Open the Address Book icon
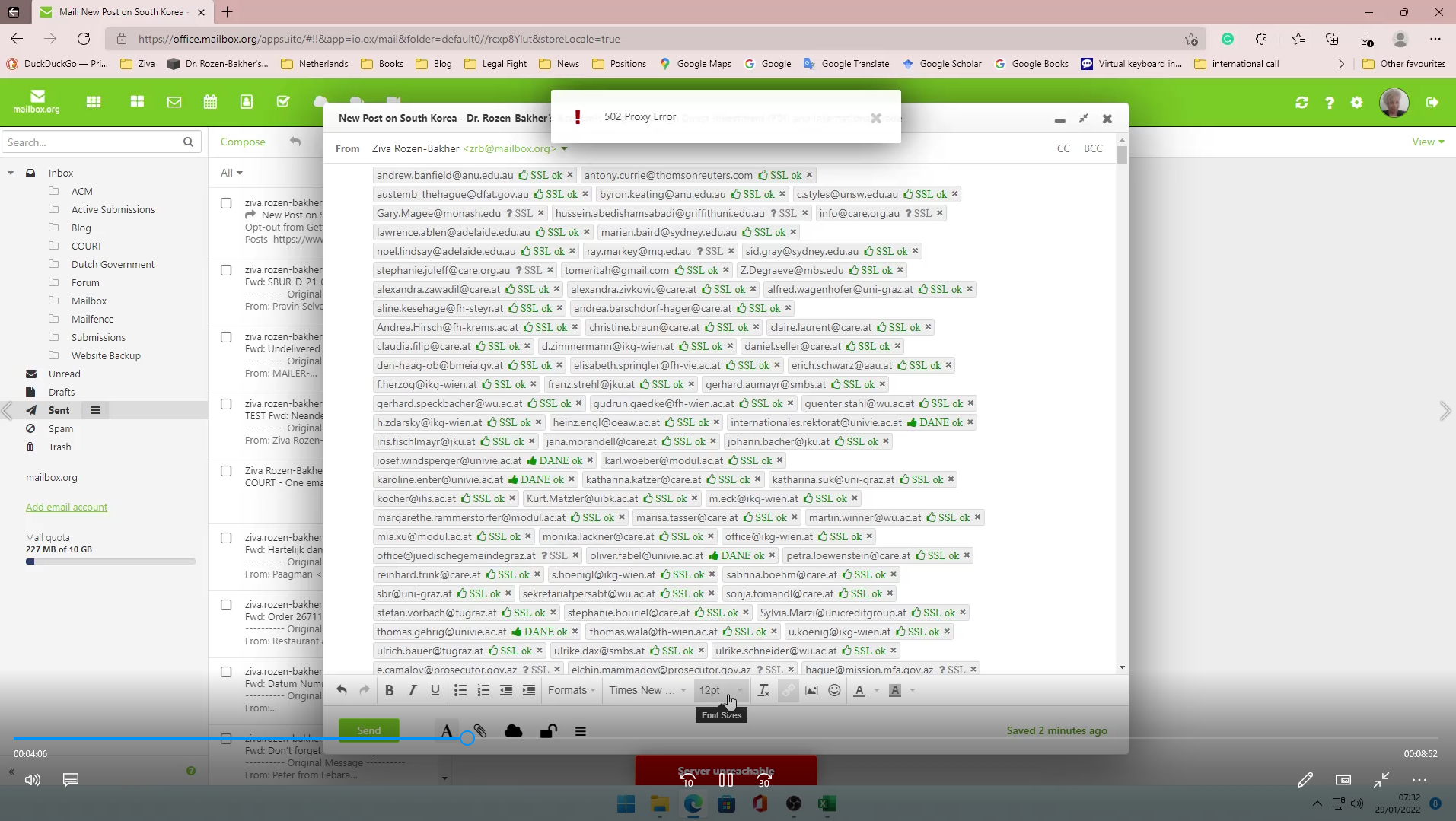1456x821 pixels. (x=247, y=102)
